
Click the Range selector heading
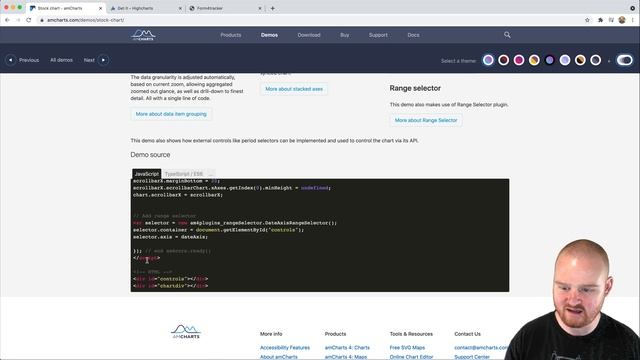click(x=415, y=88)
